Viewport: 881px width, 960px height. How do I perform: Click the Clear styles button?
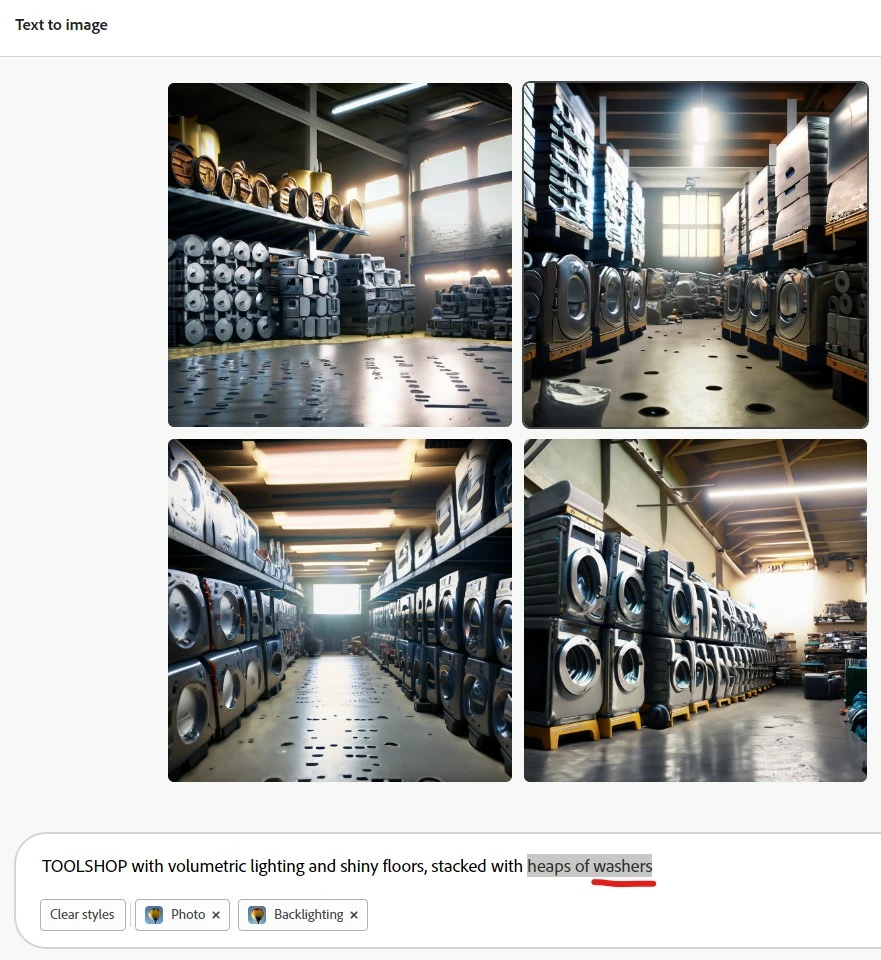83,915
